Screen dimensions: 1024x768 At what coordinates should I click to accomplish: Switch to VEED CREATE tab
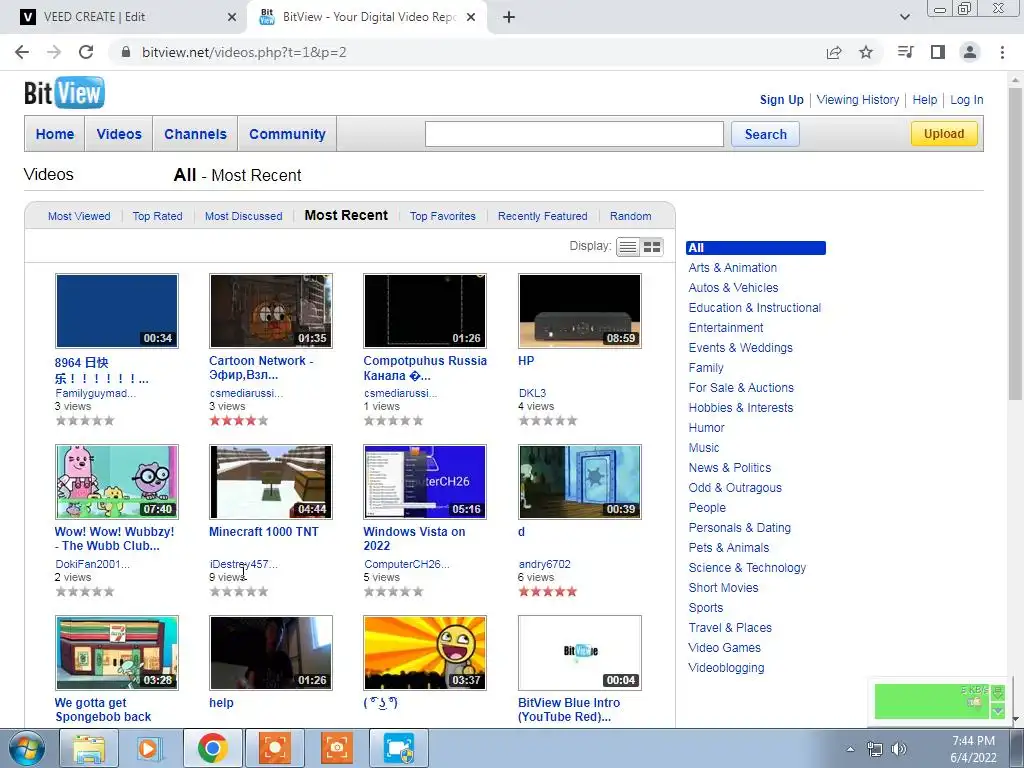(124, 17)
